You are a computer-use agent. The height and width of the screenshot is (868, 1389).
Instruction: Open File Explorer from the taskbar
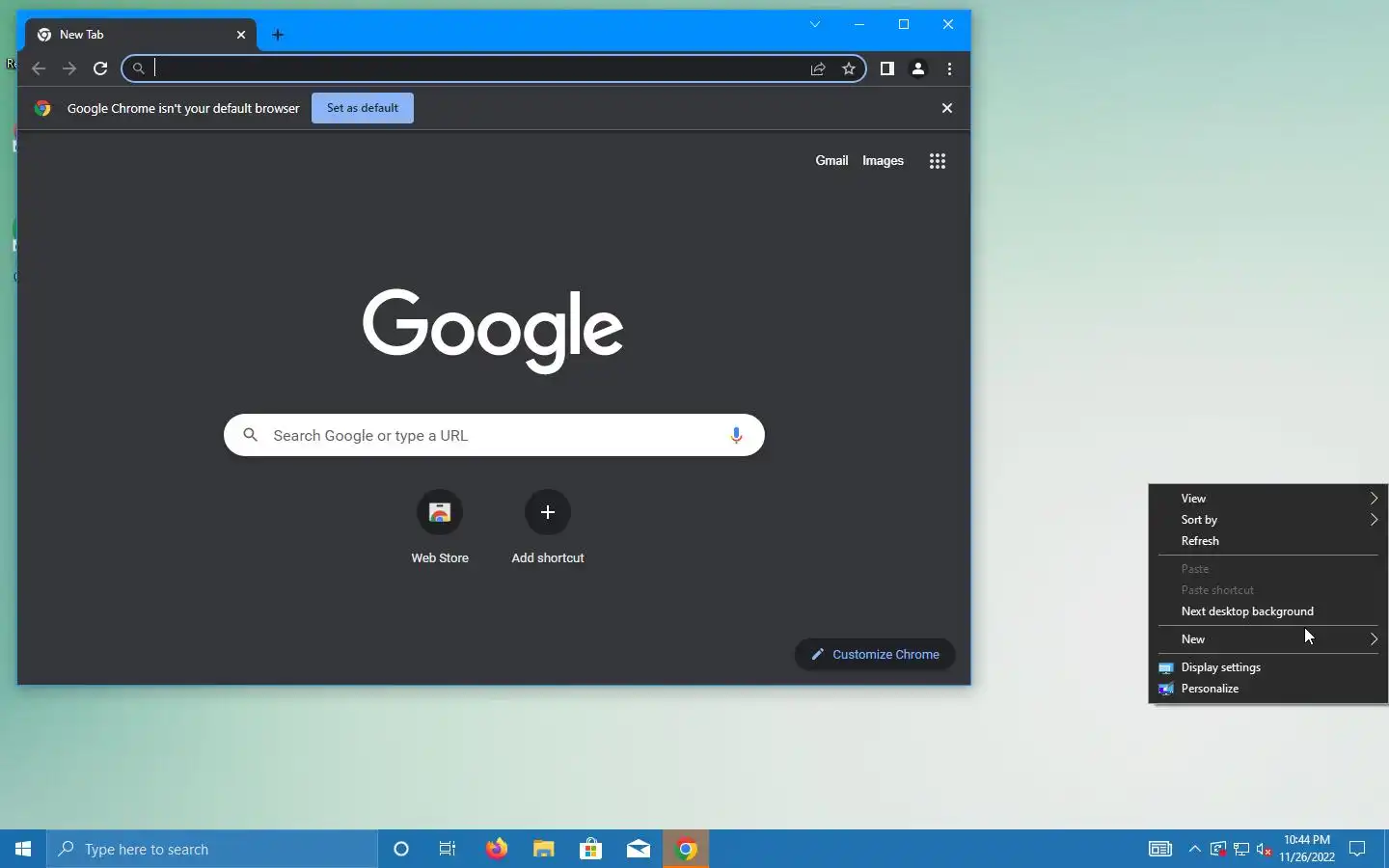click(x=544, y=849)
